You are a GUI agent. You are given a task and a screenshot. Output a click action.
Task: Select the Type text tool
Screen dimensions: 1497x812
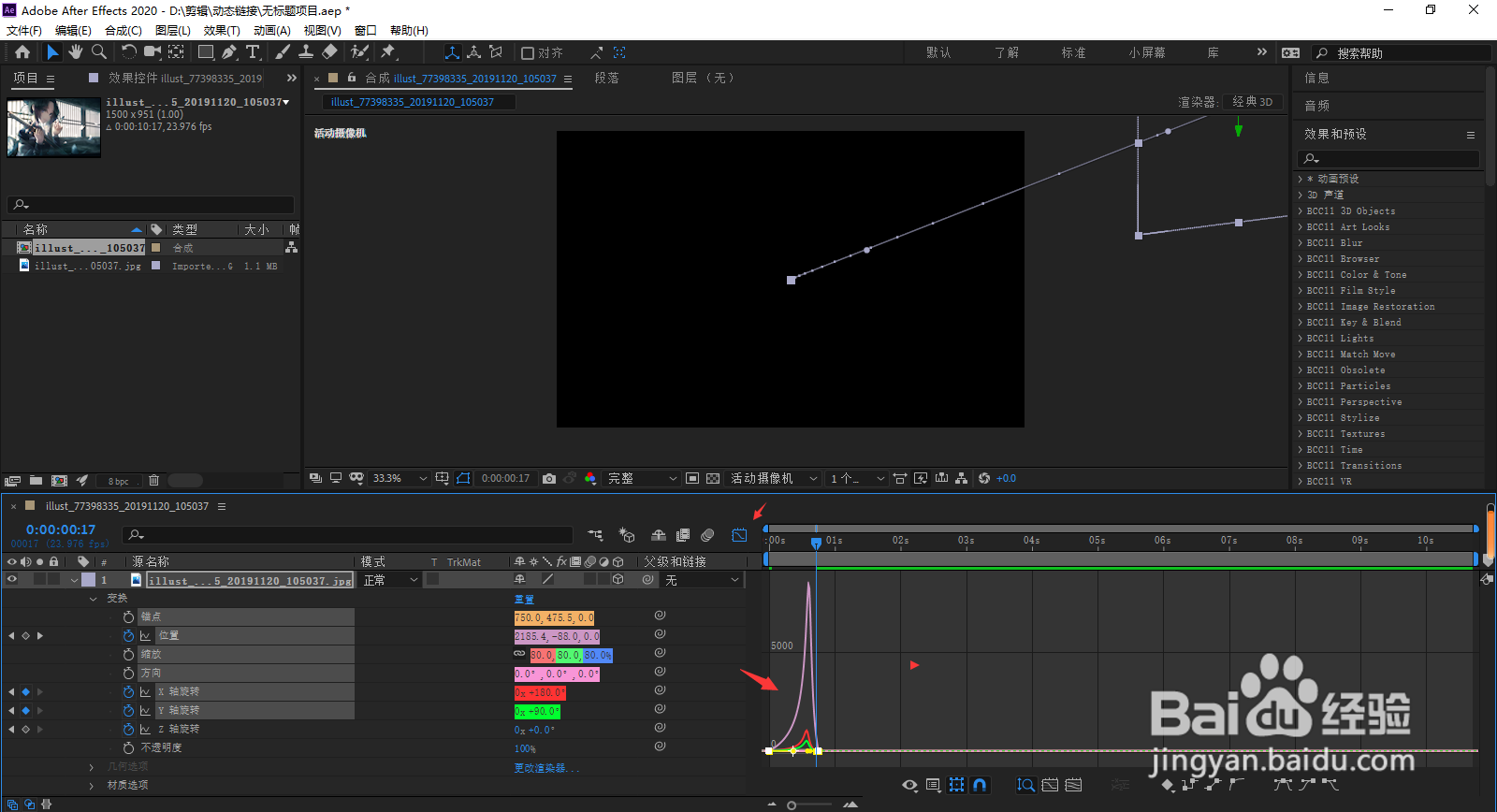253,52
